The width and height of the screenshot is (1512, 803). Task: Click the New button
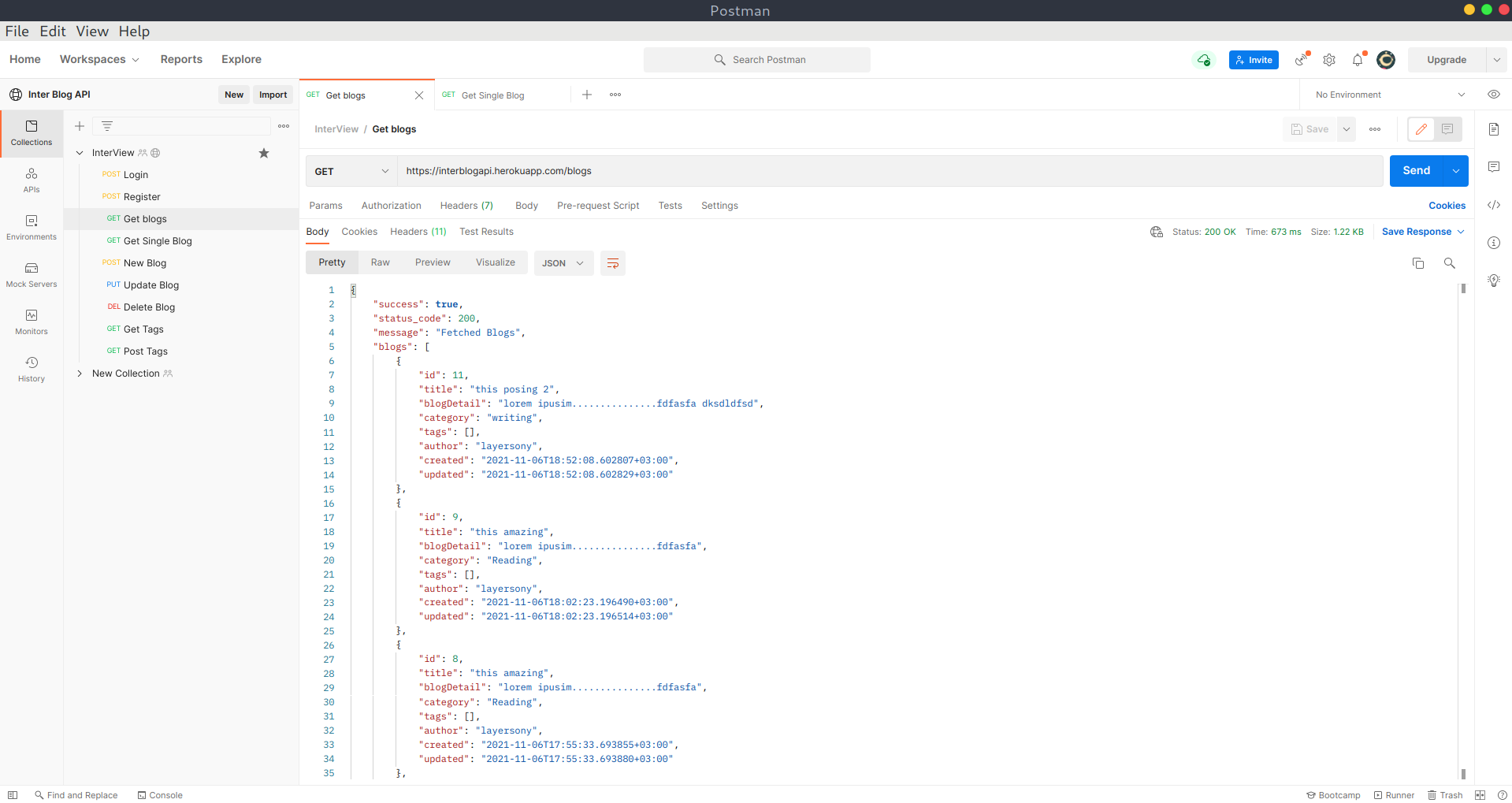tap(234, 95)
